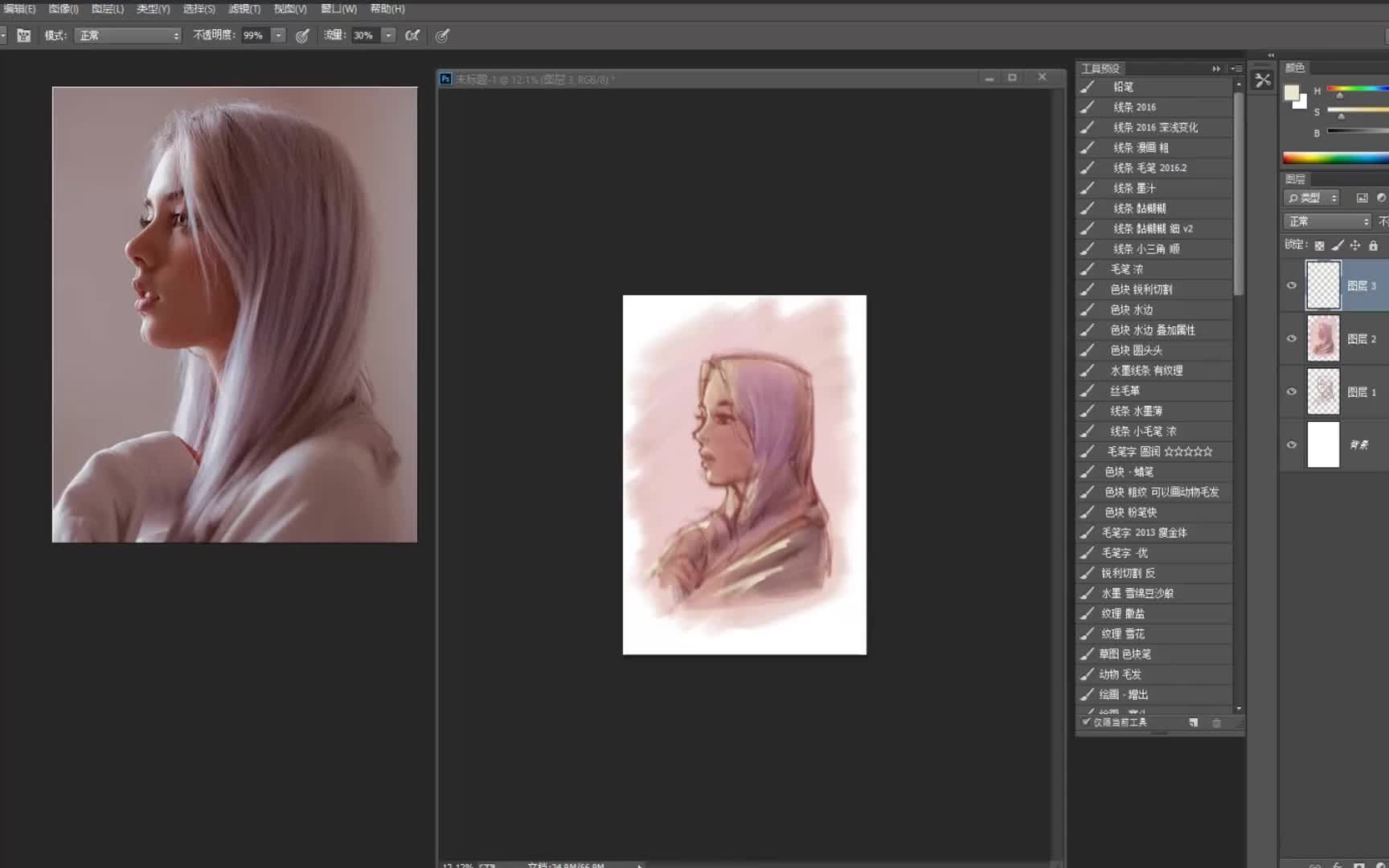Click the color spectrum ramp bar
Screen dimensions: 1389x868
(x=1335, y=158)
